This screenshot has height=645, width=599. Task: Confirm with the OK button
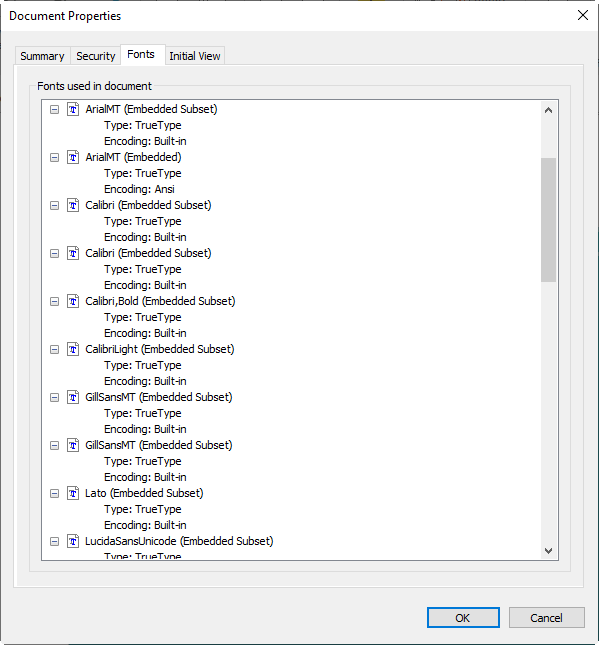point(463,618)
